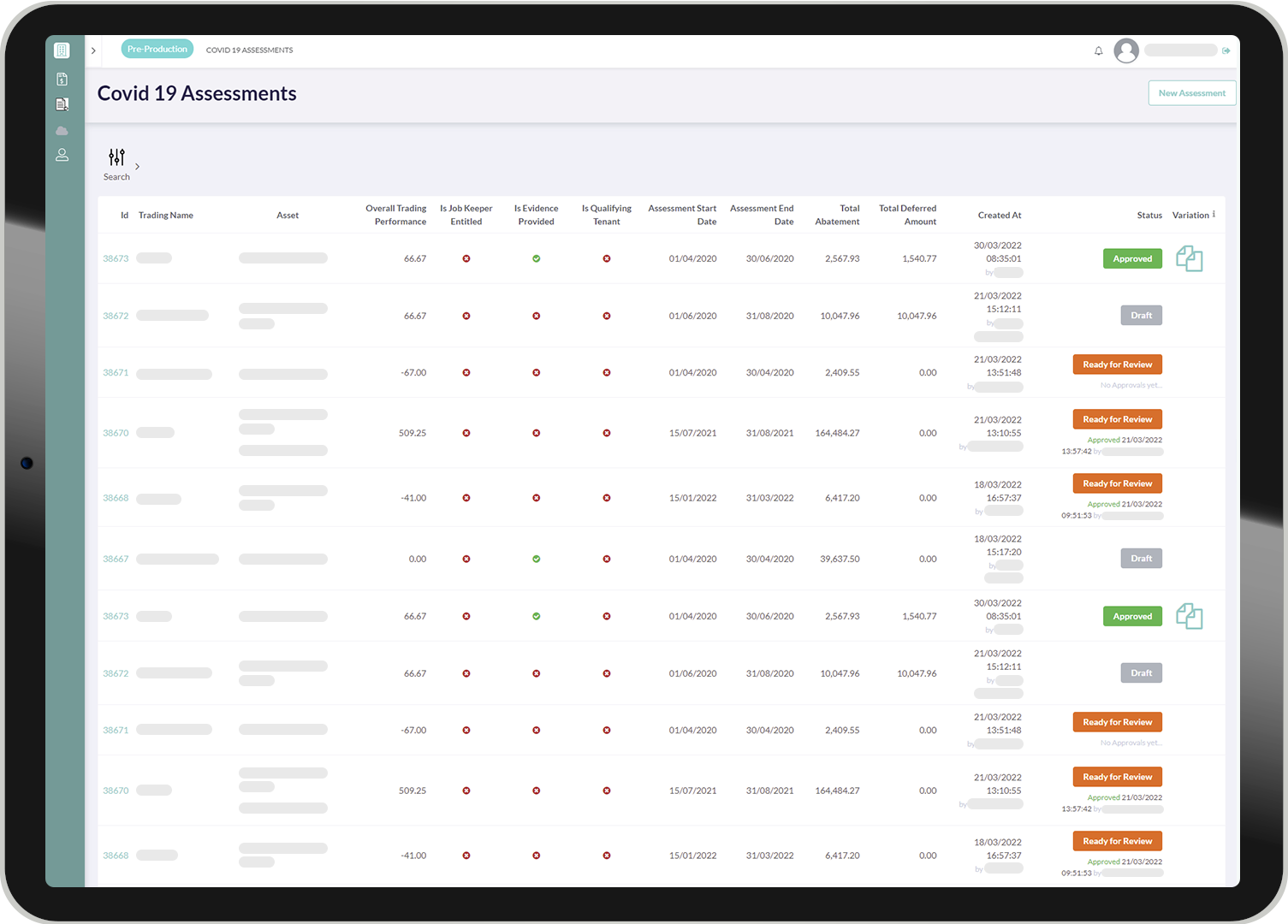Sort by Total Abatement header
Screen dimensions: 1288x924
coord(837,215)
